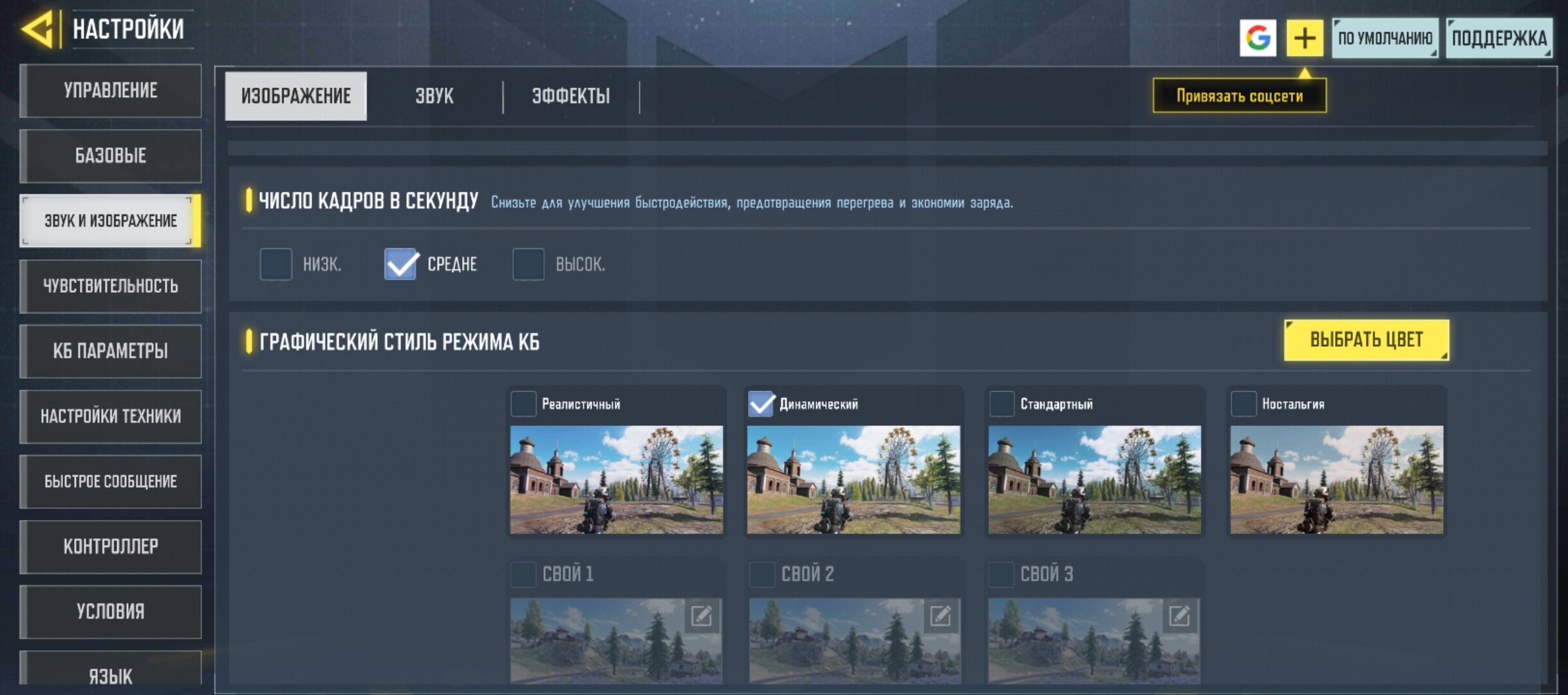The height and width of the screenshot is (695, 1568).
Task: Open the ЗВУК tab
Action: tap(434, 96)
